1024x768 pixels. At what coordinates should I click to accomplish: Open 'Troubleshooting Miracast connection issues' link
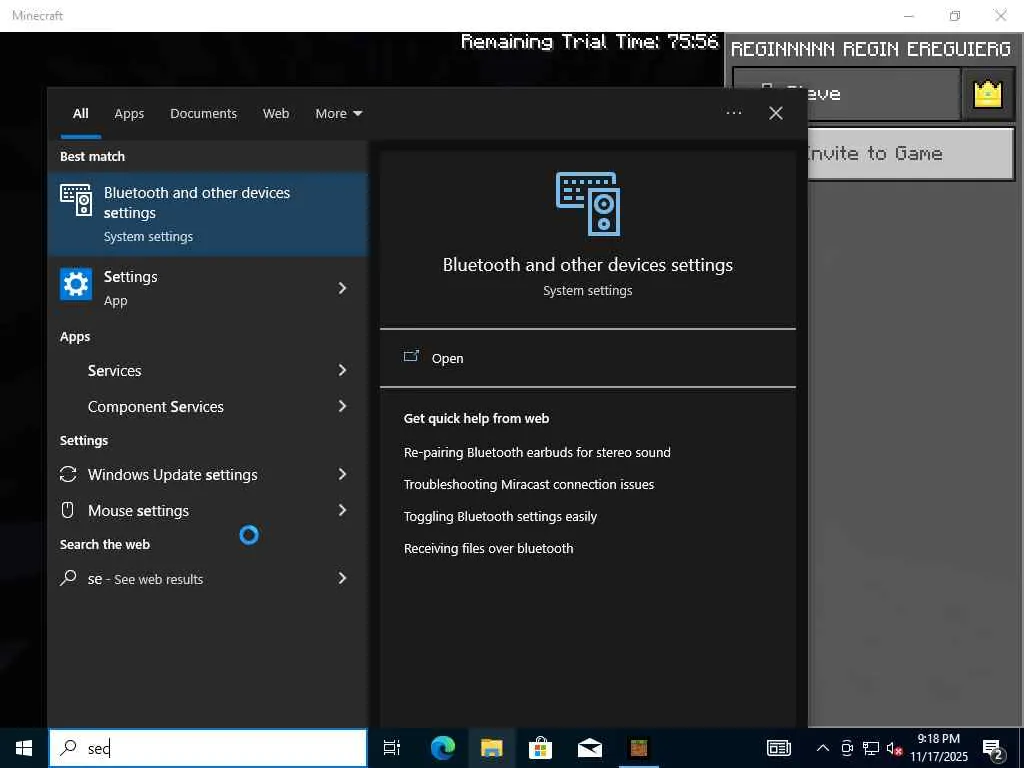pos(528,485)
